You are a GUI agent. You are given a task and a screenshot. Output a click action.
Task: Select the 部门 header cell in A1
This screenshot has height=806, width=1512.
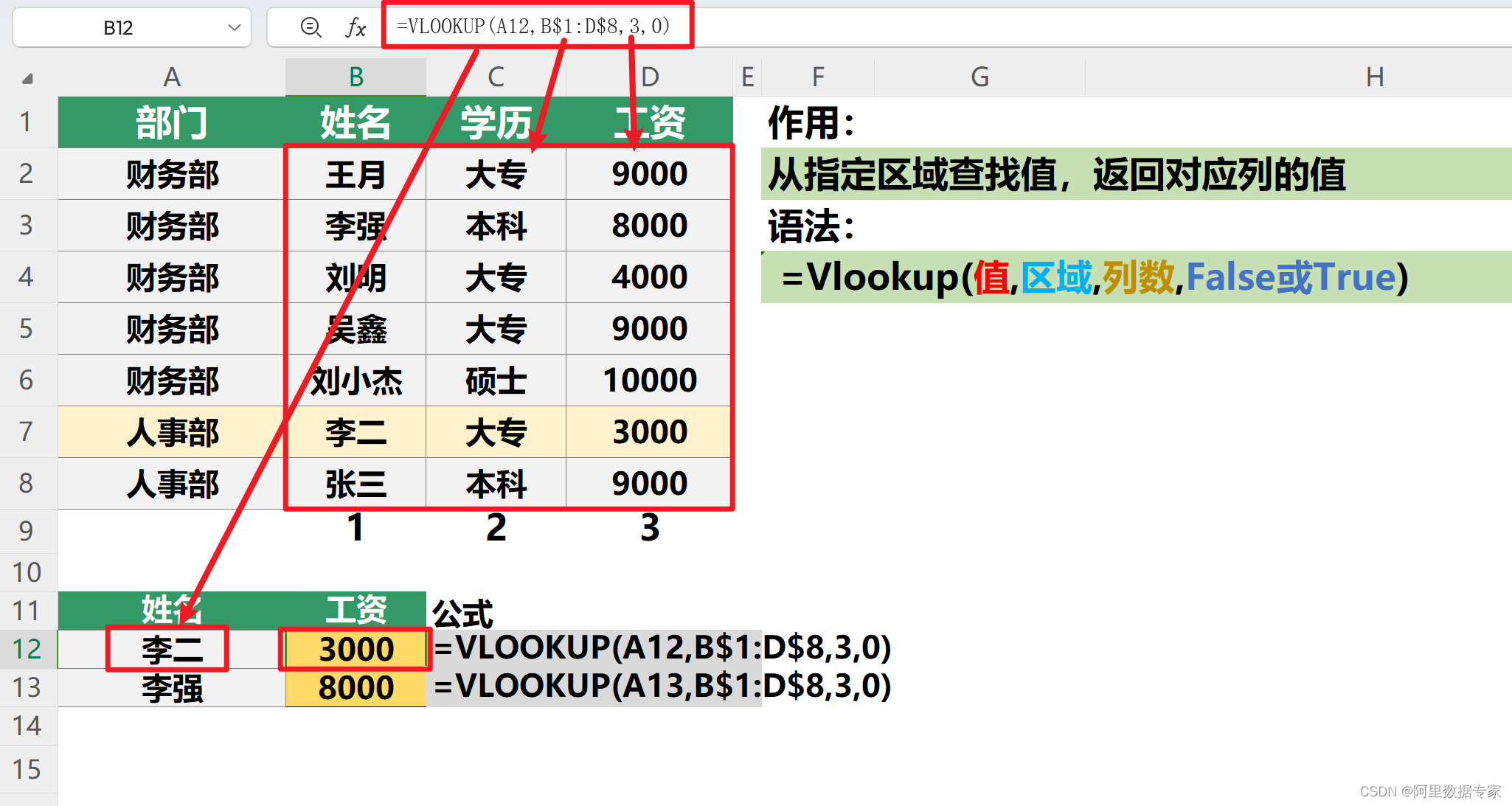(x=172, y=122)
